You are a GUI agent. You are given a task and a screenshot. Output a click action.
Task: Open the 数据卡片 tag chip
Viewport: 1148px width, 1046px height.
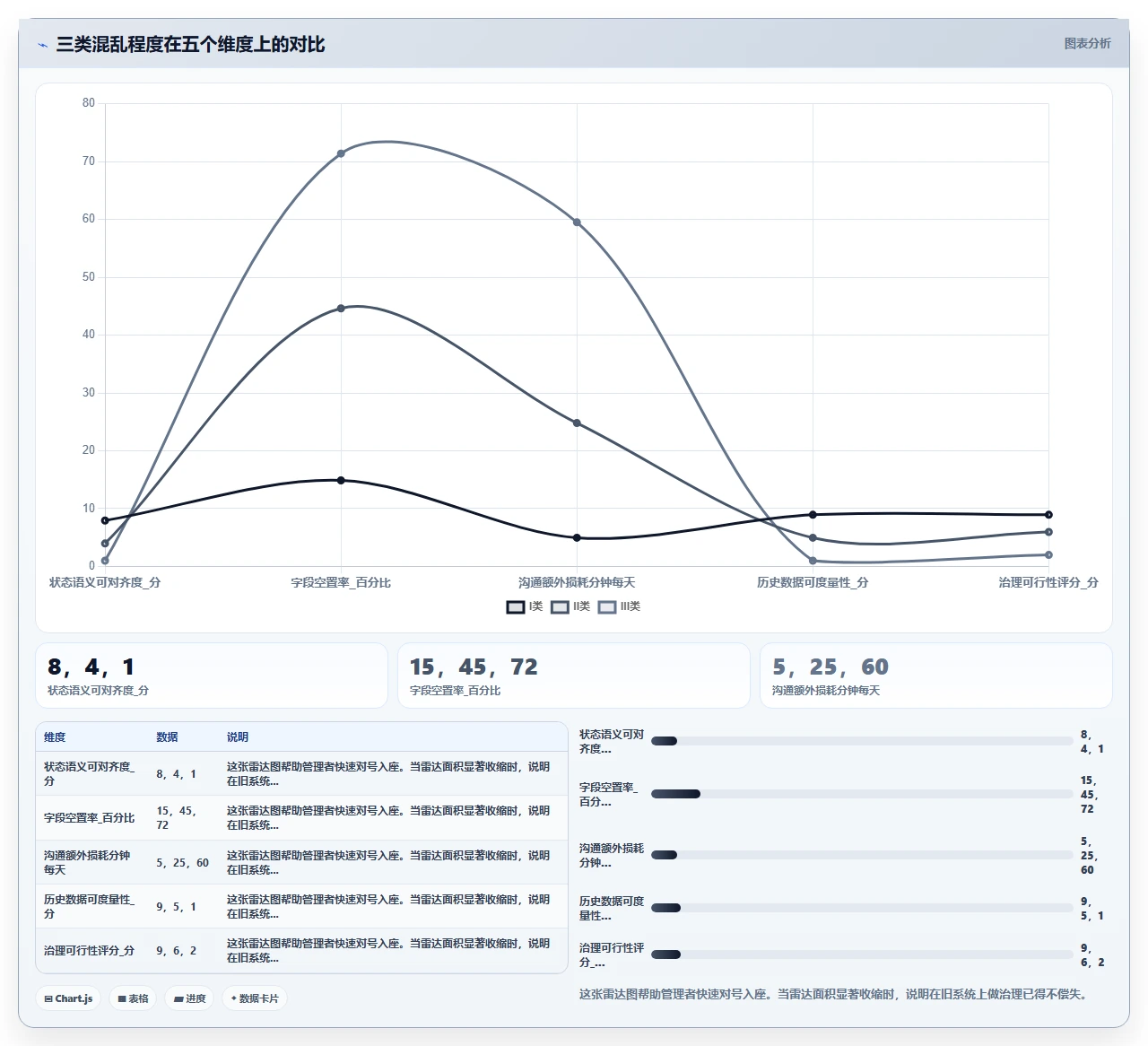pyautogui.click(x=255, y=998)
